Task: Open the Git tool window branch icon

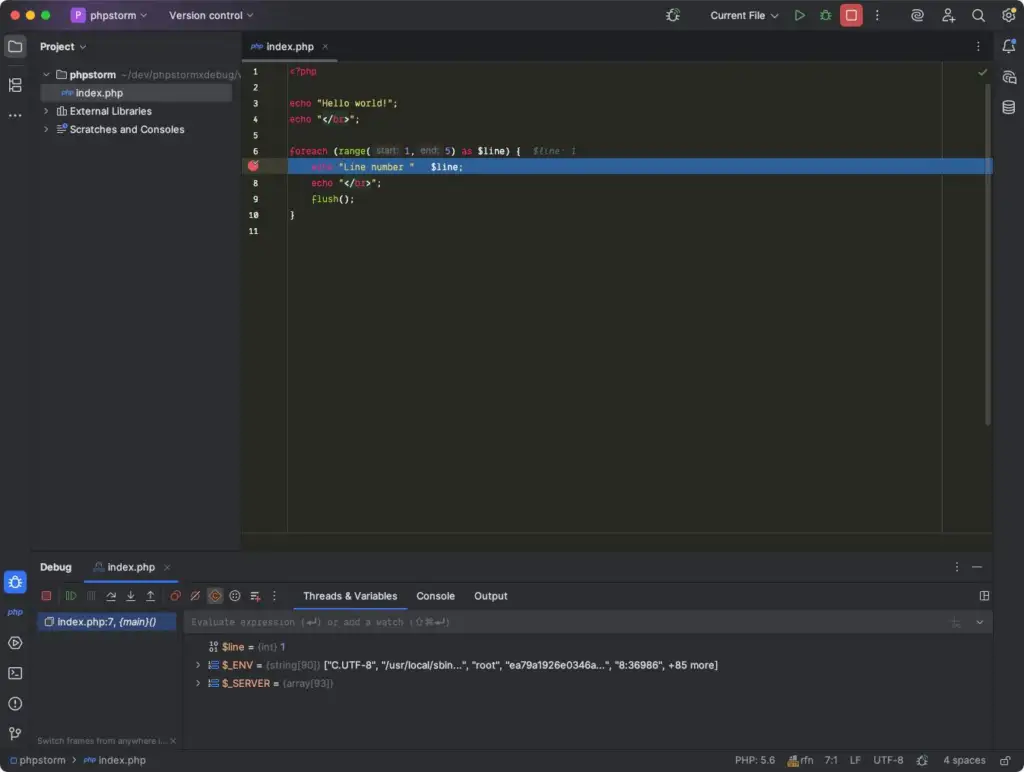Action: click(x=15, y=733)
